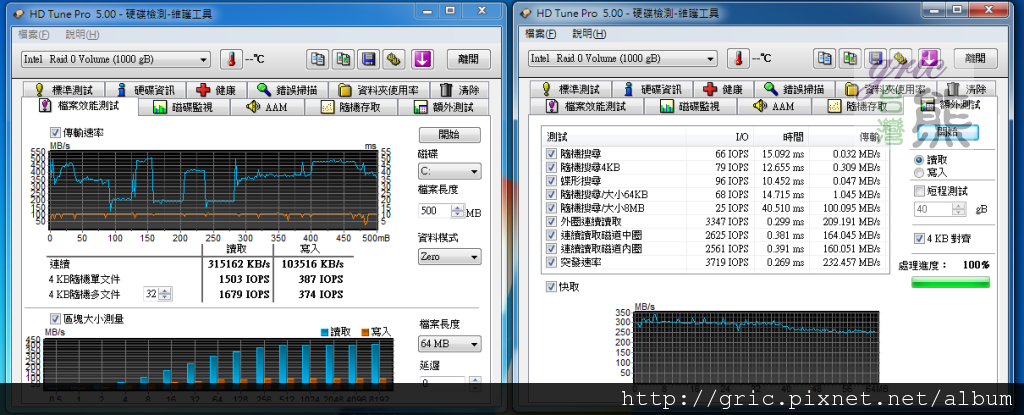Toggle 快取 checkbox
1024x415 pixels.
click(x=551, y=287)
